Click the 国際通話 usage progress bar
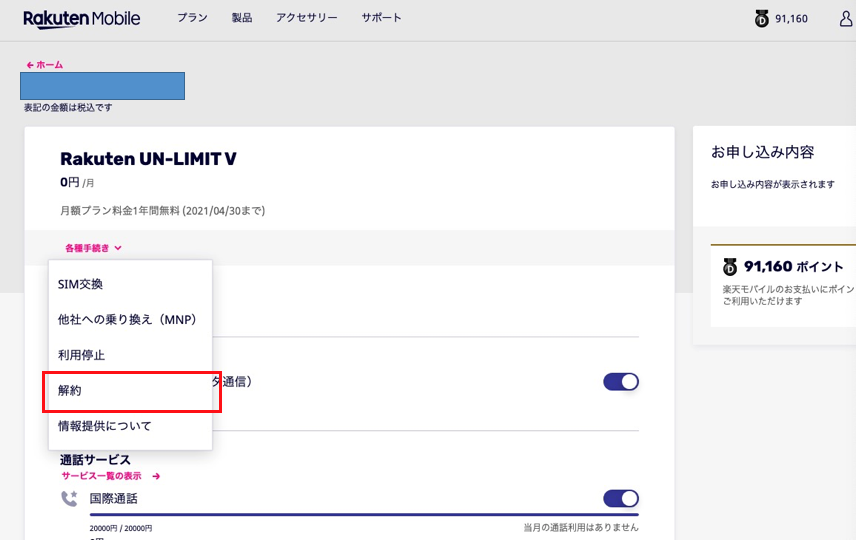The width and height of the screenshot is (856, 540). [364, 514]
